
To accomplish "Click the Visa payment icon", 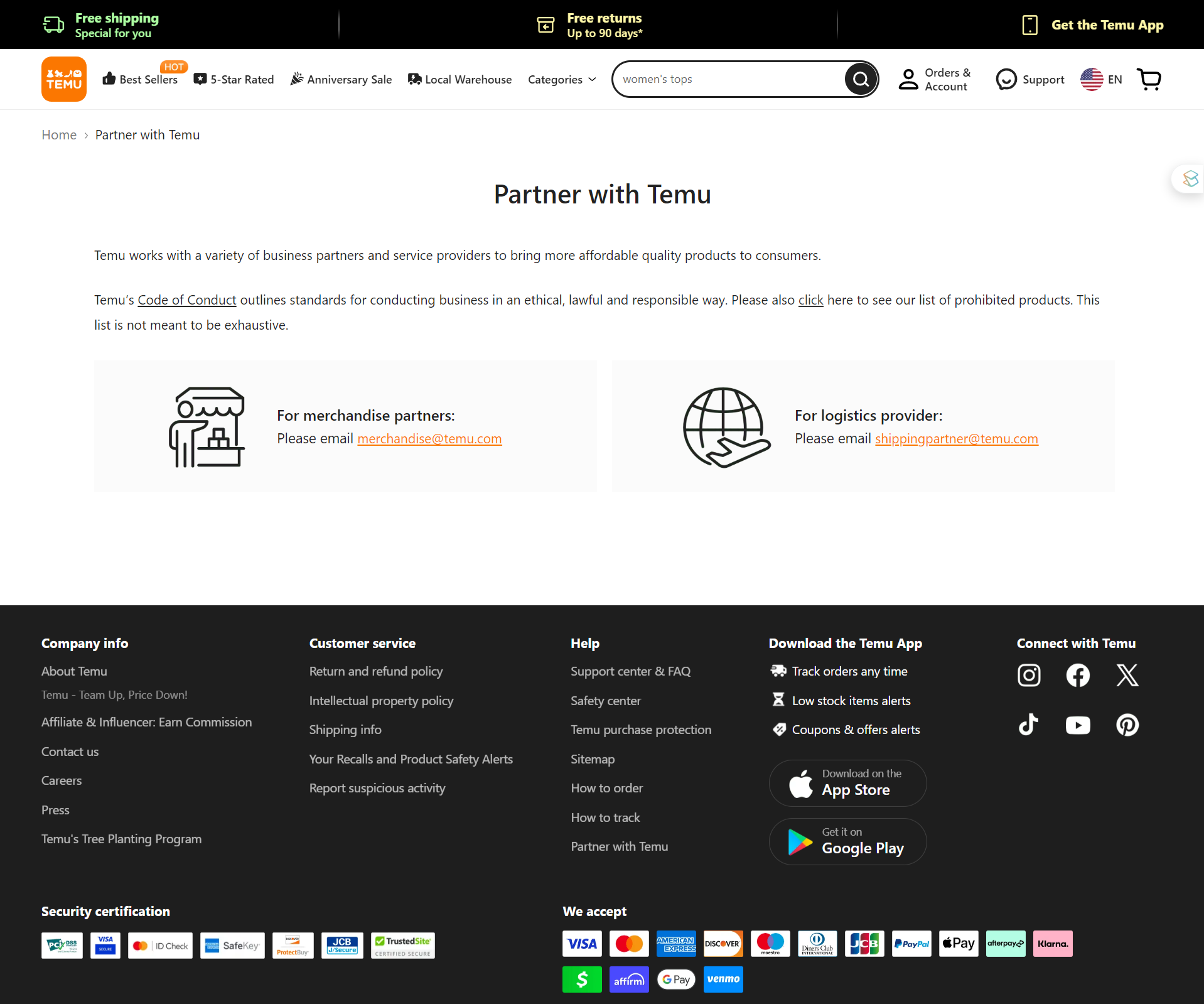I will coord(582,944).
